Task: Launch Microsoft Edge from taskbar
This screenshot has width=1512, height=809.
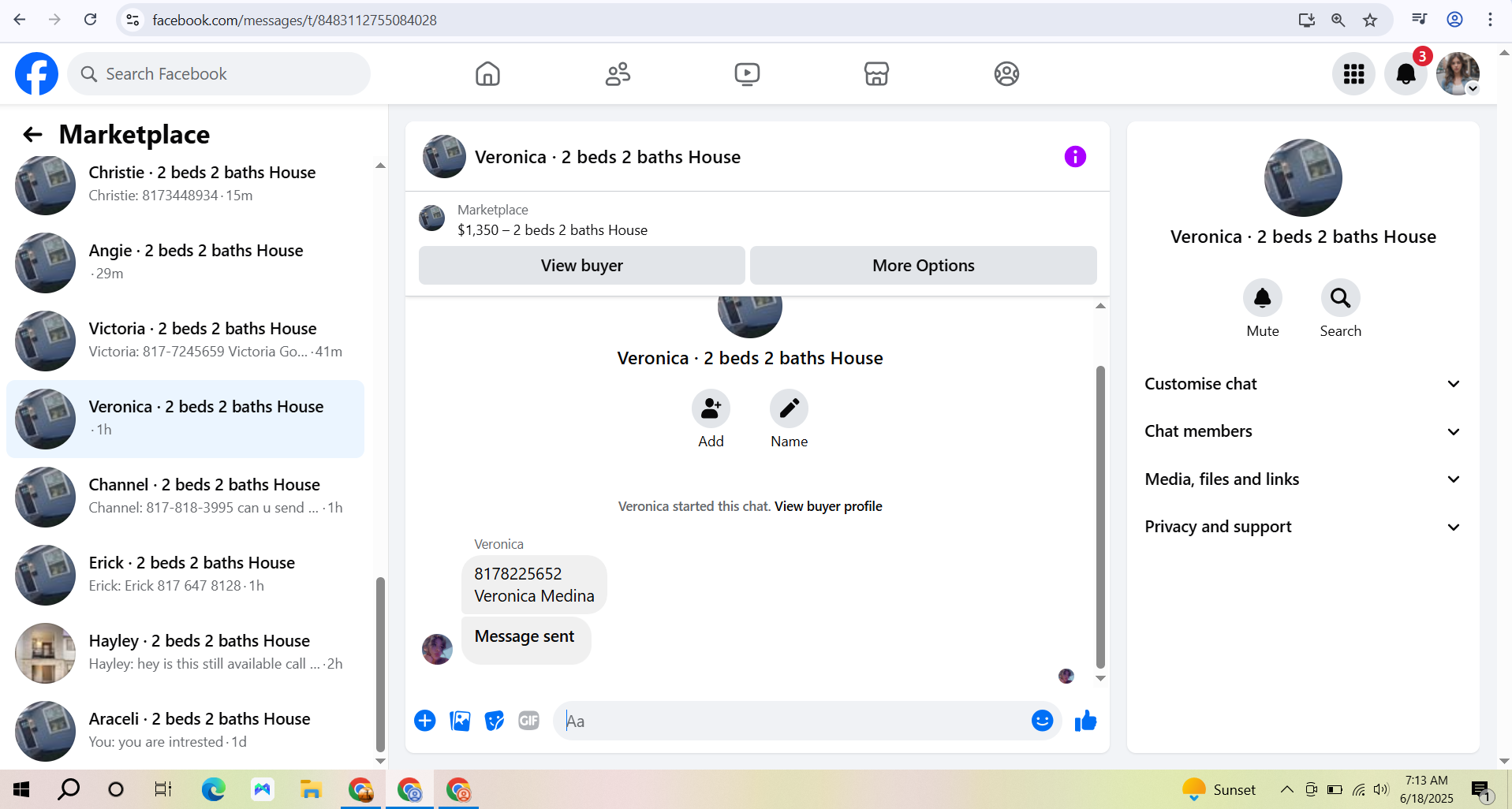Action: 213,789
